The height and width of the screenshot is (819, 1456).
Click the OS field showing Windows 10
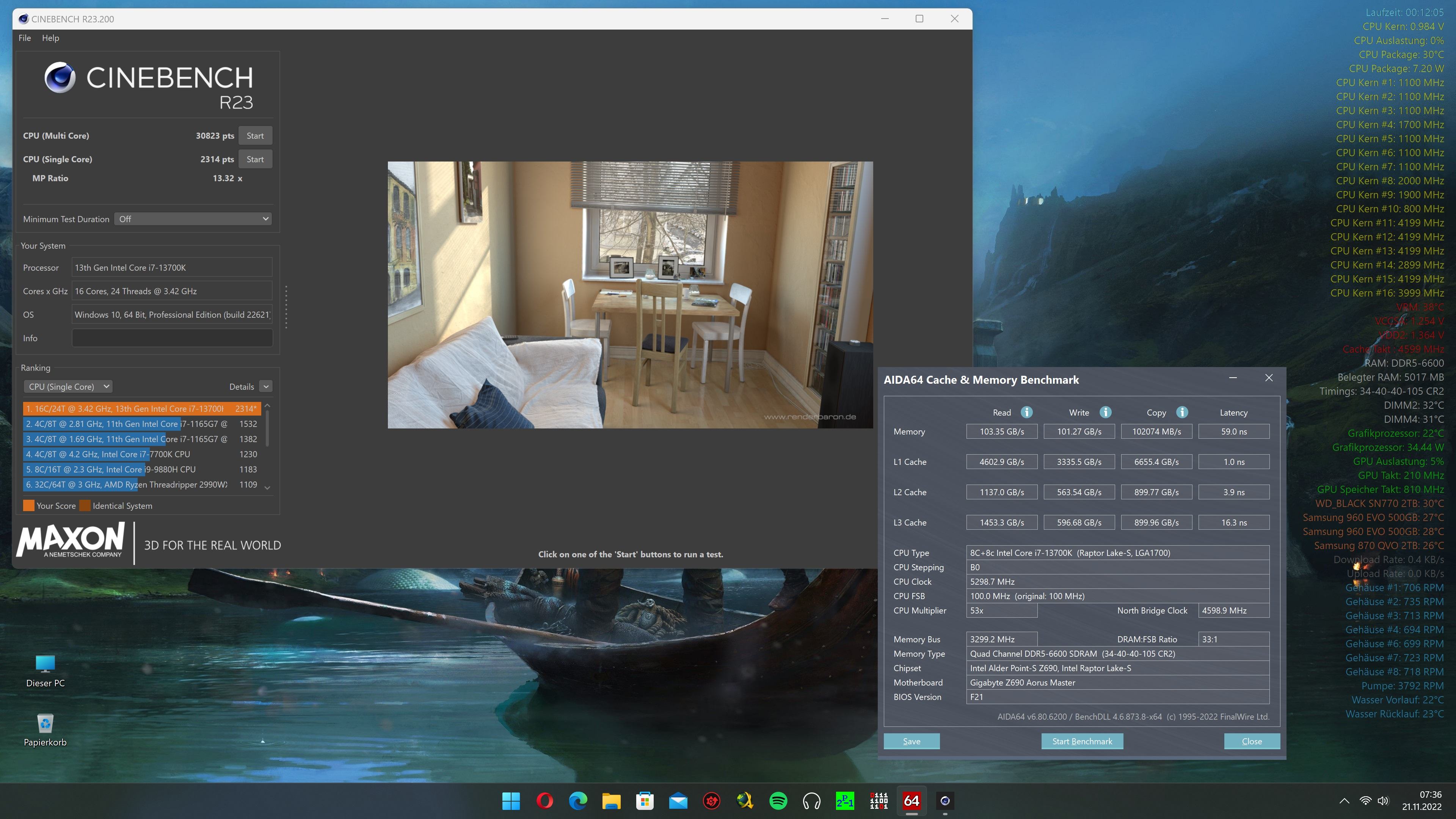pyautogui.click(x=172, y=315)
